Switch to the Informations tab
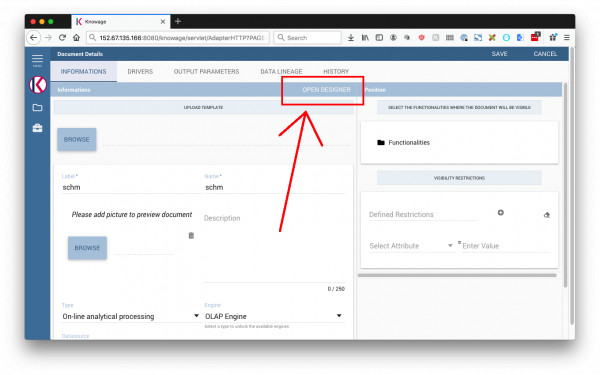The height and width of the screenshot is (375, 600). click(83, 72)
